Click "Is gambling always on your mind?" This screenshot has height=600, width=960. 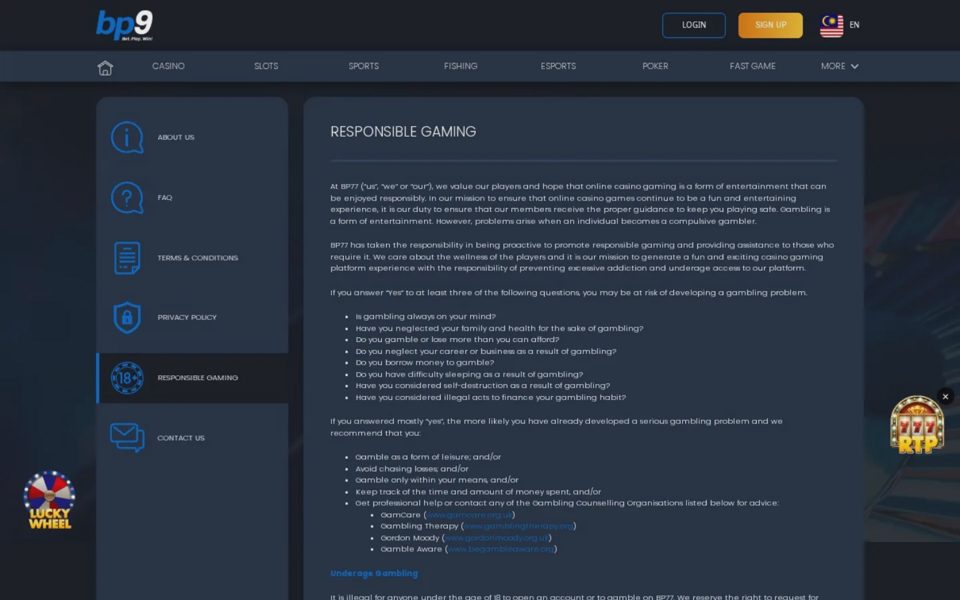click(x=426, y=317)
